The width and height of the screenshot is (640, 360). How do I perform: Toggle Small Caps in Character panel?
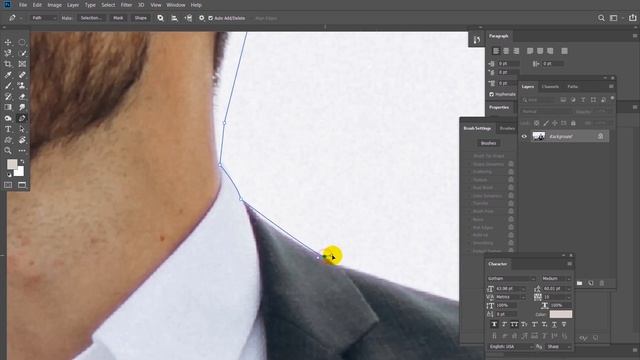(524, 324)
